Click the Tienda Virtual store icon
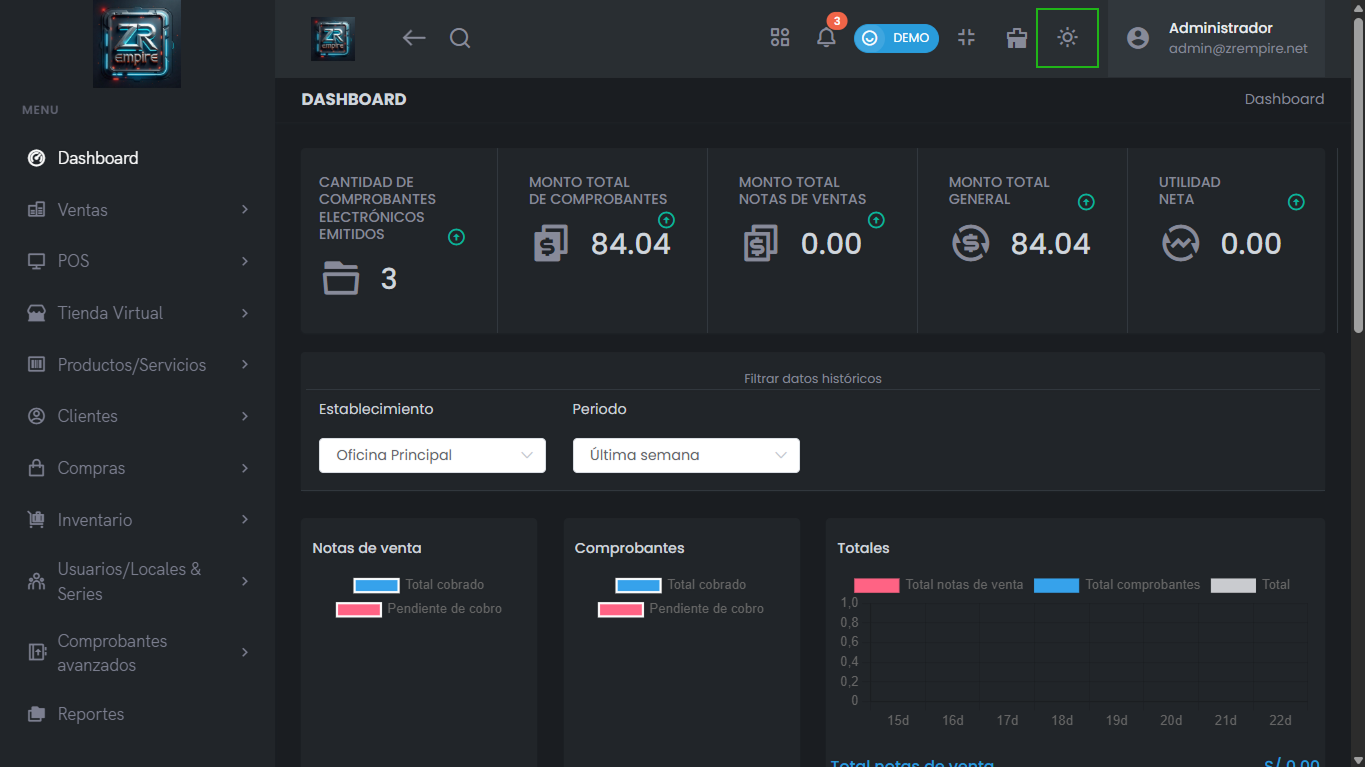Screen dimensions: 1365x767 click(37, 313)
